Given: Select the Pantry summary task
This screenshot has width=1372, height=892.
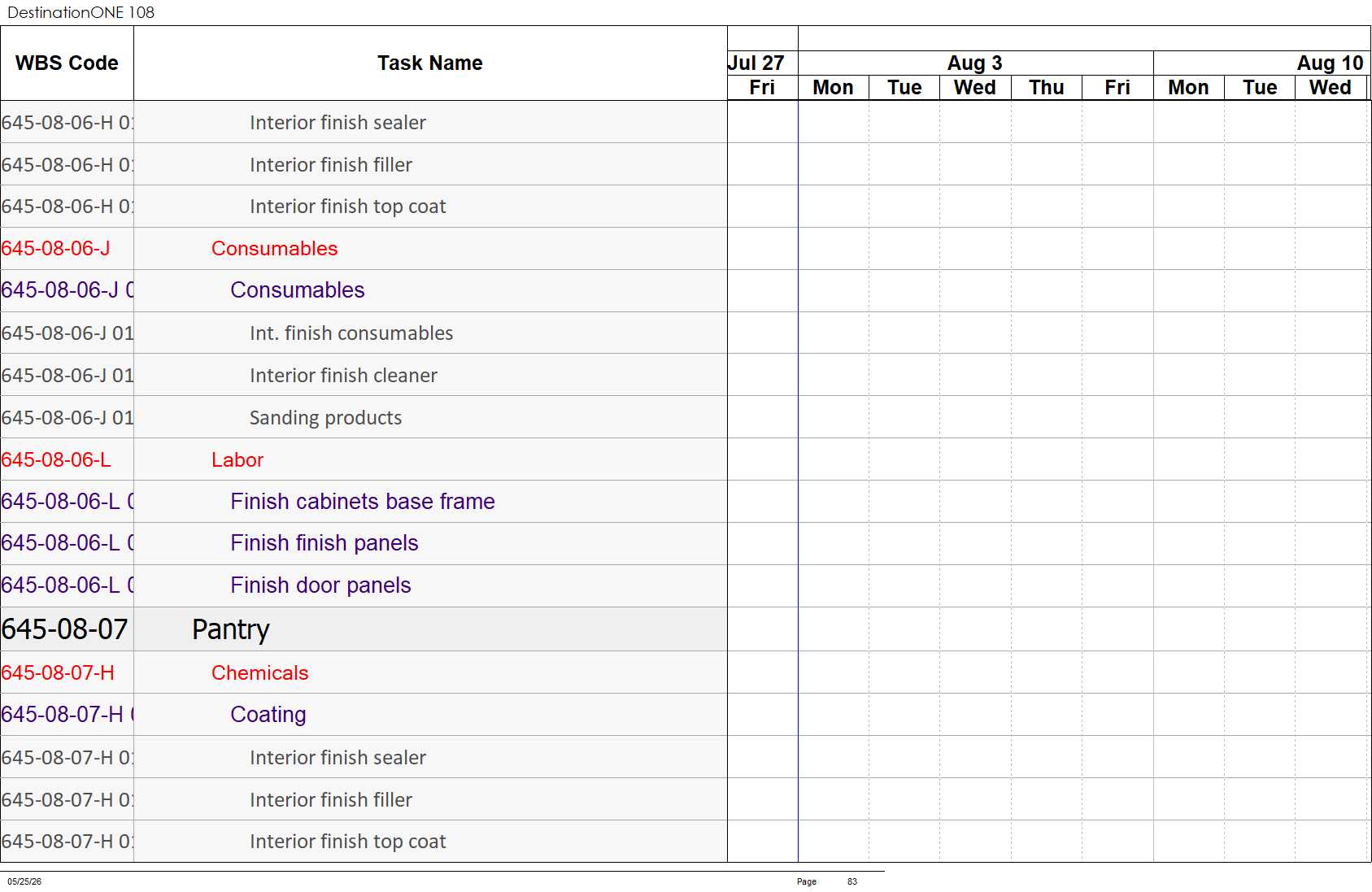Looking at the screenshot, I should point(231,629).
